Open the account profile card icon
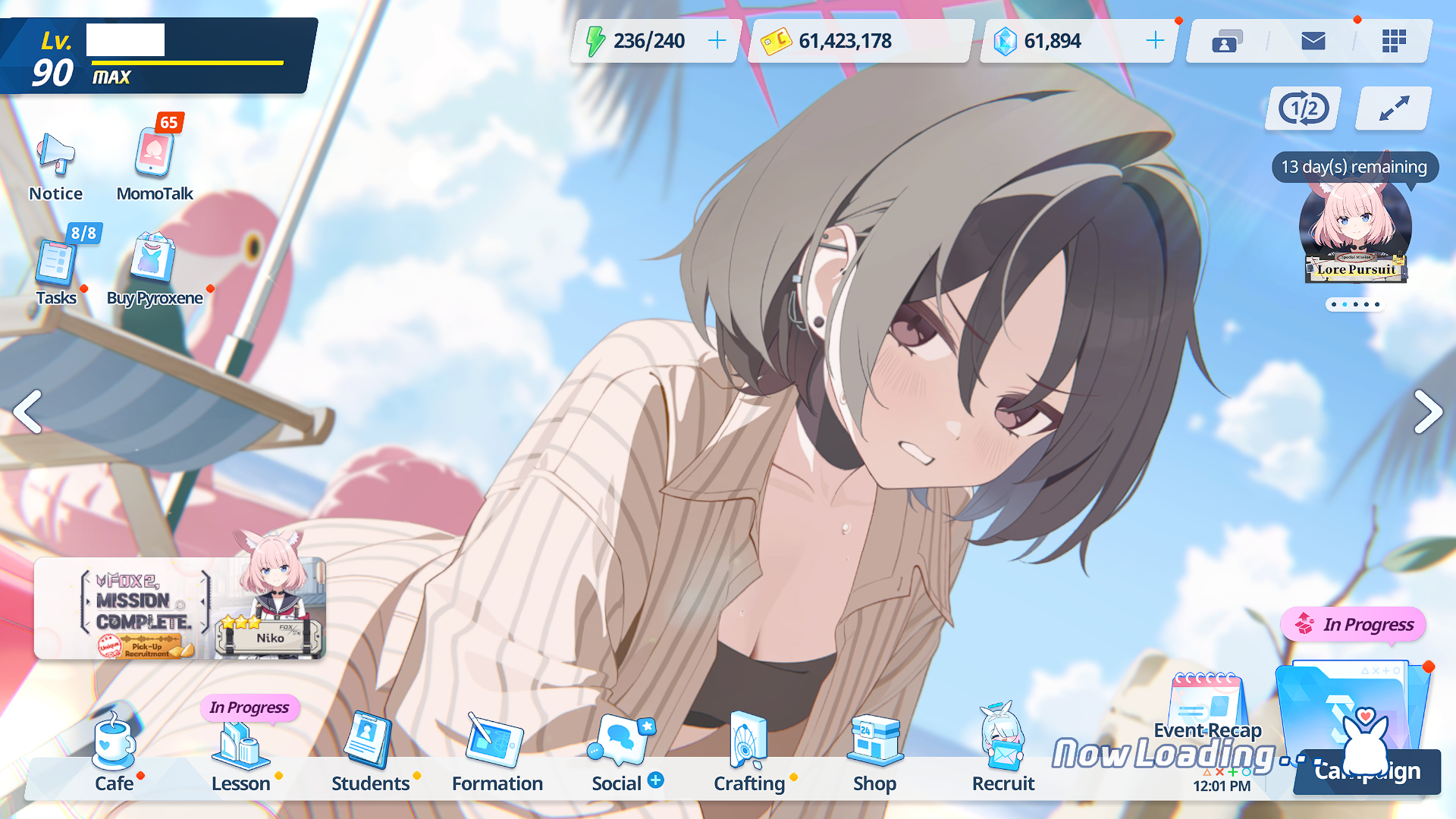 [x=1228, y=41]
